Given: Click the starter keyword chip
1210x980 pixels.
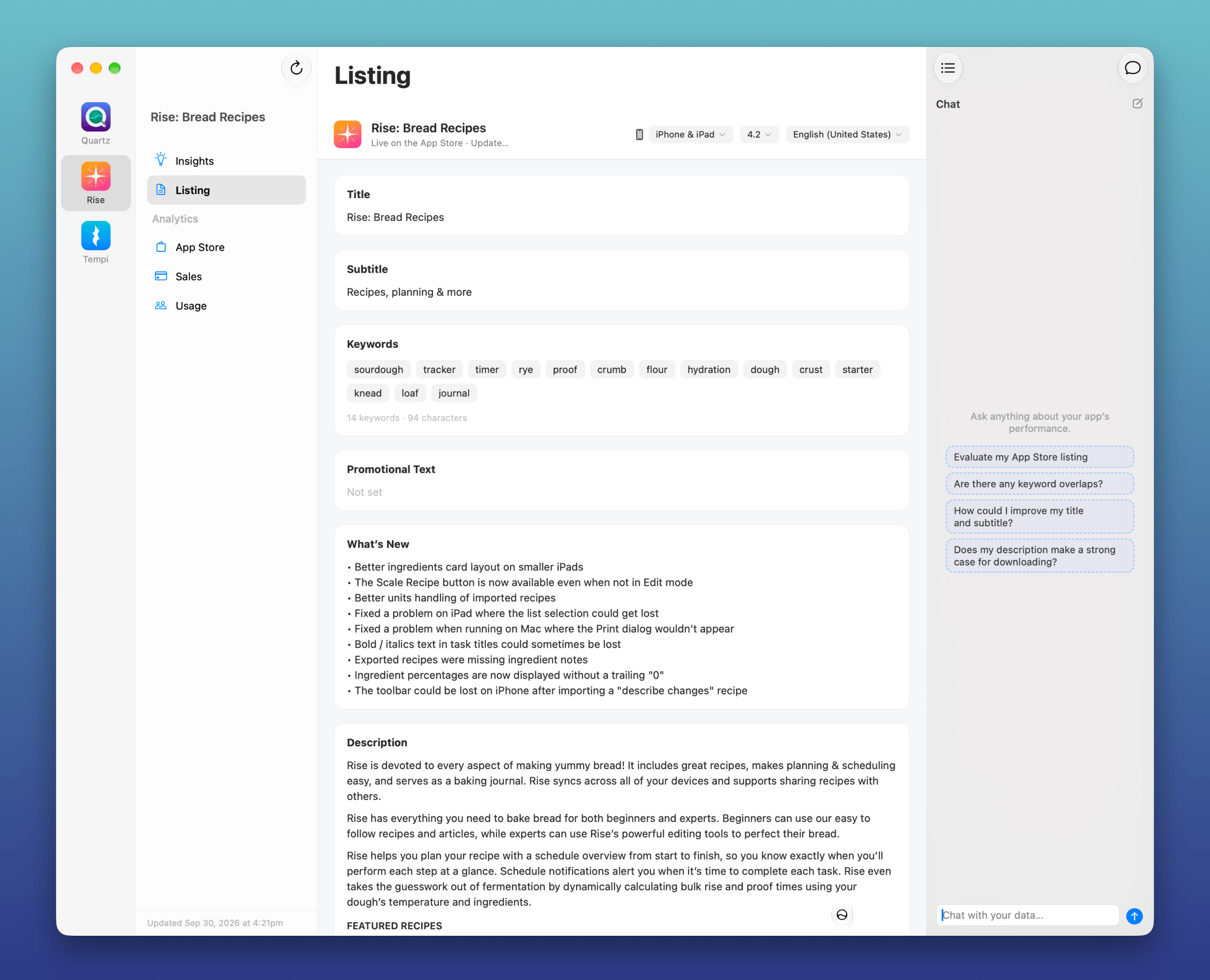Looking at the screenshot, I should [857, 370].
